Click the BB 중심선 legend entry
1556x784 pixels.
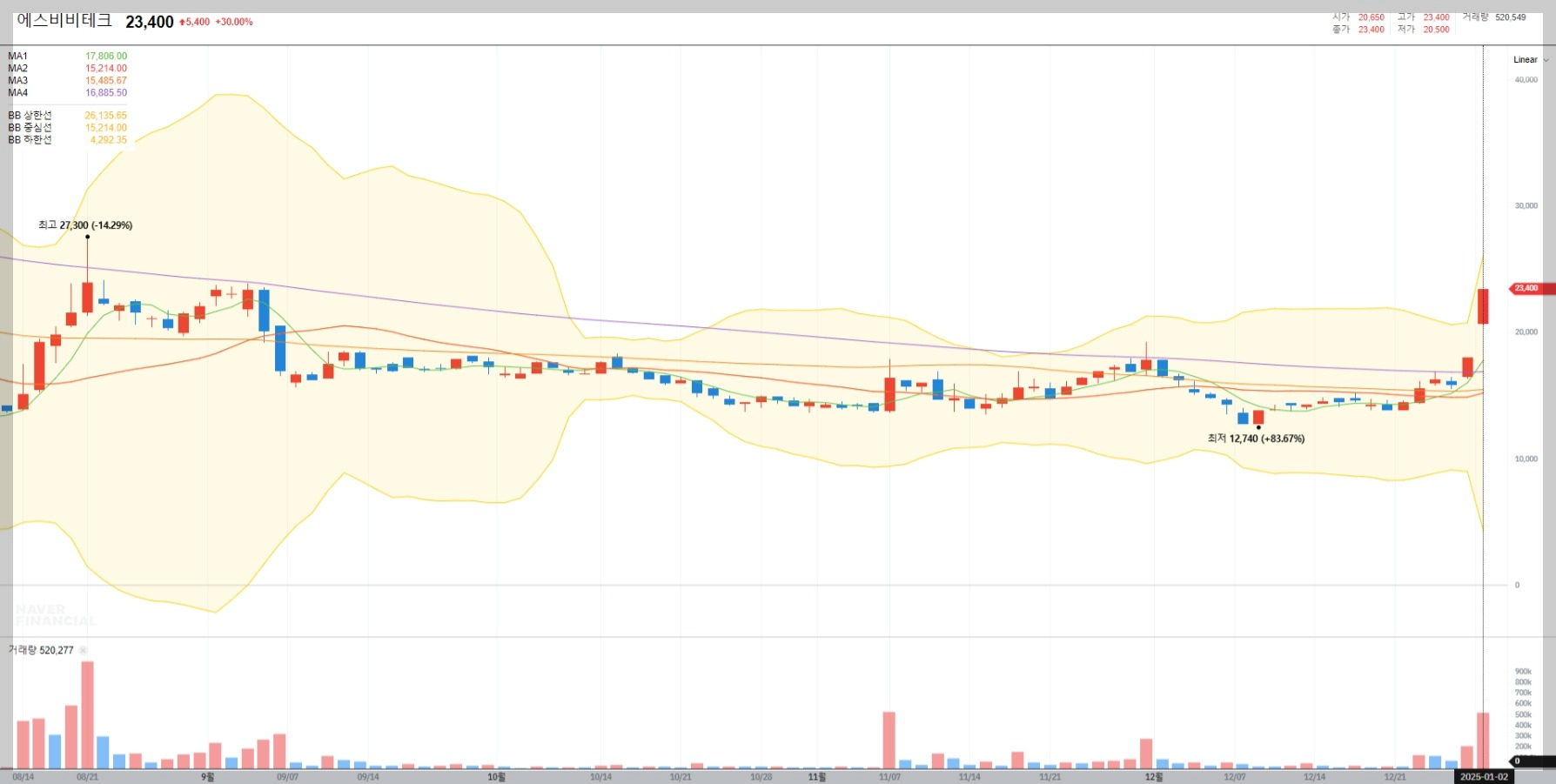pos(68,127)
